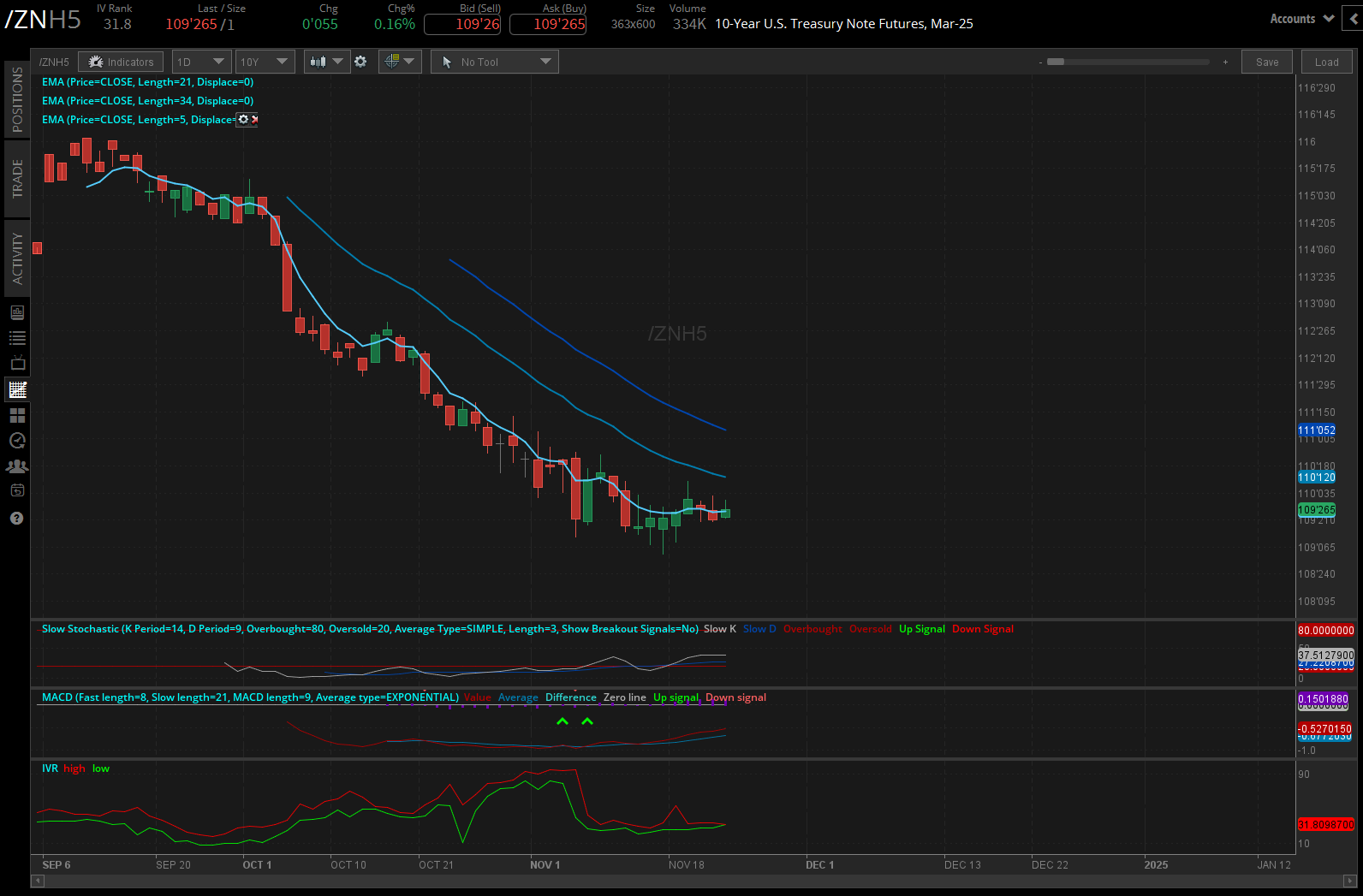Viewport: 1363px width, 896px height.
Task: Click the /ZNH5 ticker symbol header
Action: pos(43,19)
